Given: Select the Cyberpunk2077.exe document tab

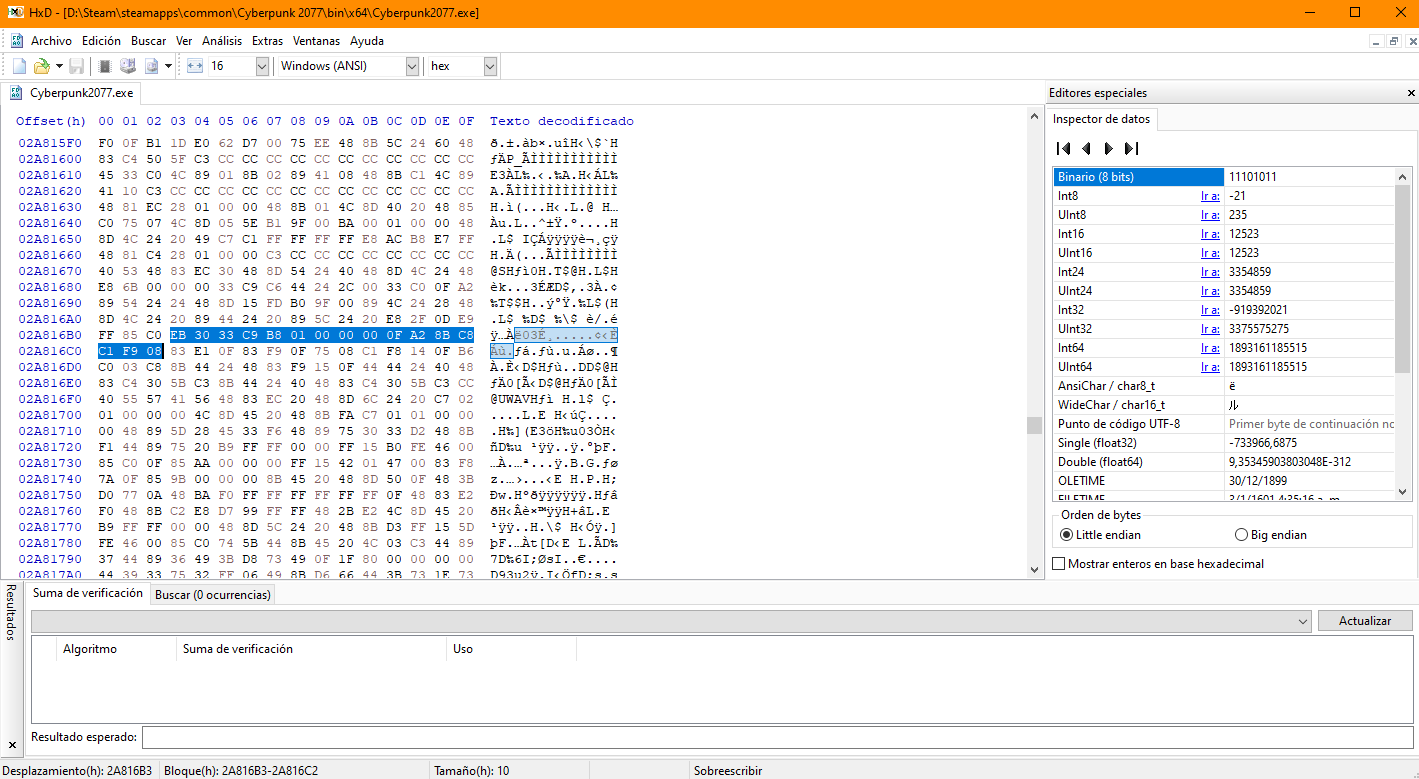Looking at the screenshot, I should pyautogui.click(x=72, y=93).
